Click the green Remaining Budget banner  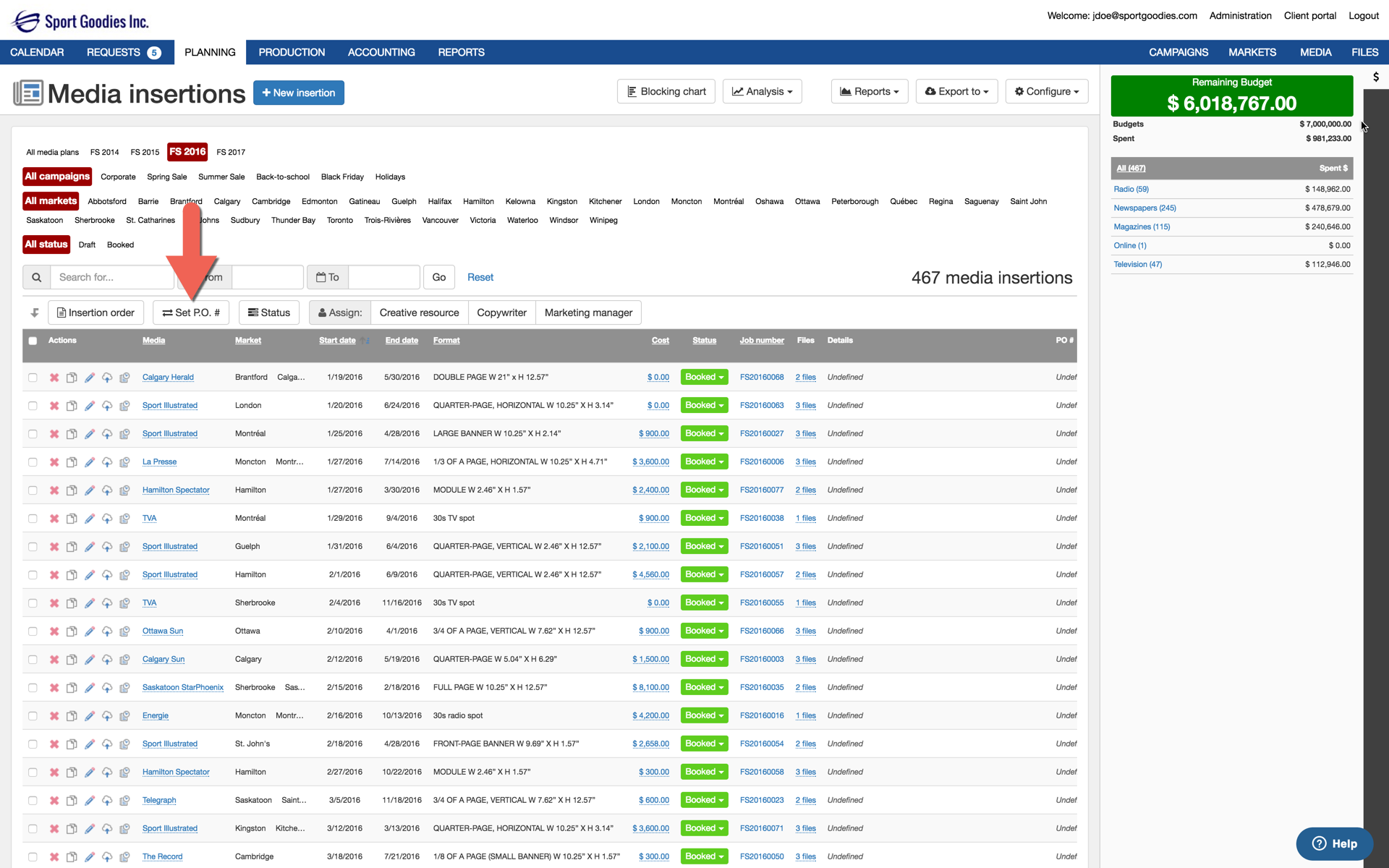pyautogui.click(x=1231, y=96)
